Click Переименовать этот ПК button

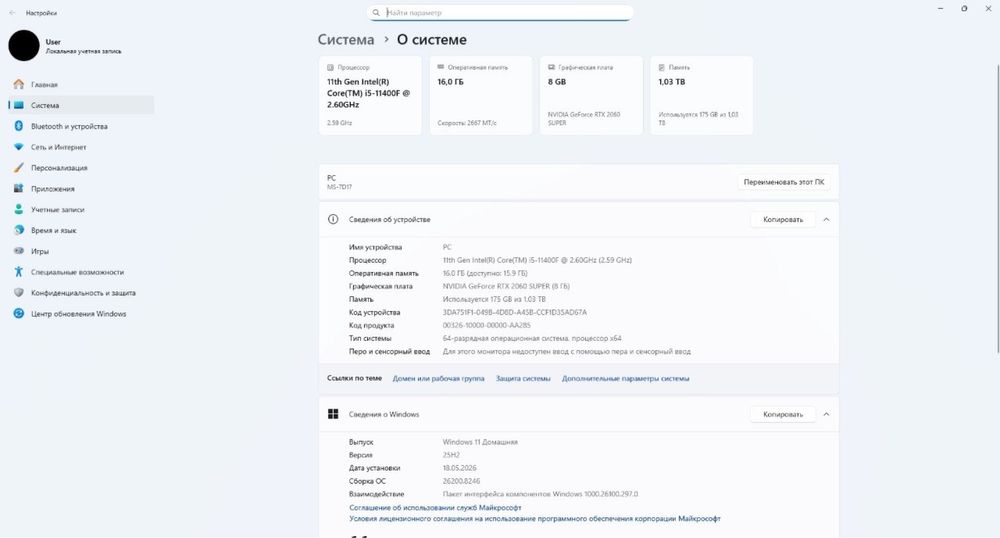[x=784, y=182]
